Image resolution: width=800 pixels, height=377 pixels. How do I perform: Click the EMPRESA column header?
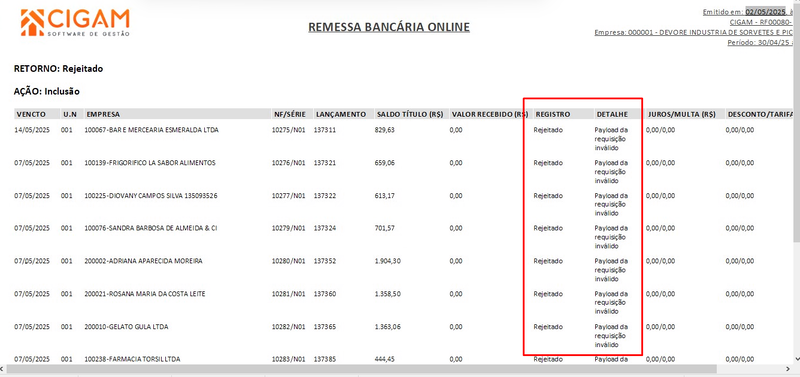coord(103,114)
